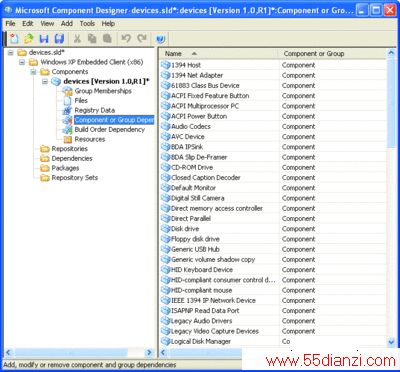The width and height of the screenshot is (400, 372).
Task: Click the list's vertical scrollbar down arrow
Action: tap(391, 342)
